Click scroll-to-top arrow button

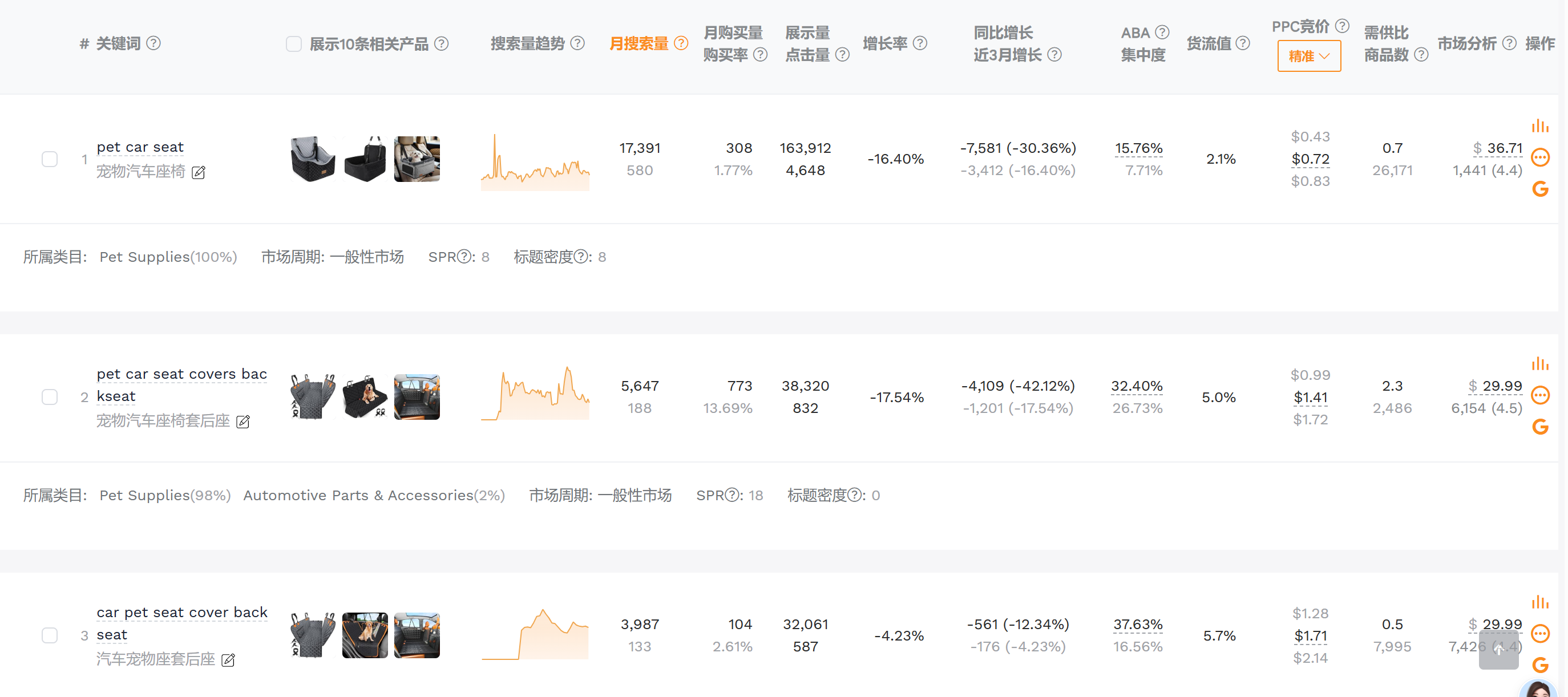coord(1498,650)
